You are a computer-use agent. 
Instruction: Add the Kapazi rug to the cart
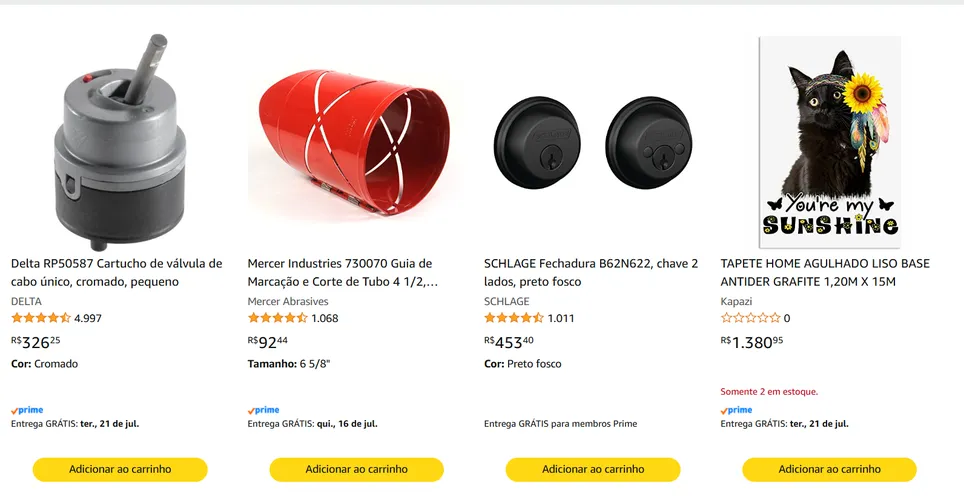click(x=829, y=469)
